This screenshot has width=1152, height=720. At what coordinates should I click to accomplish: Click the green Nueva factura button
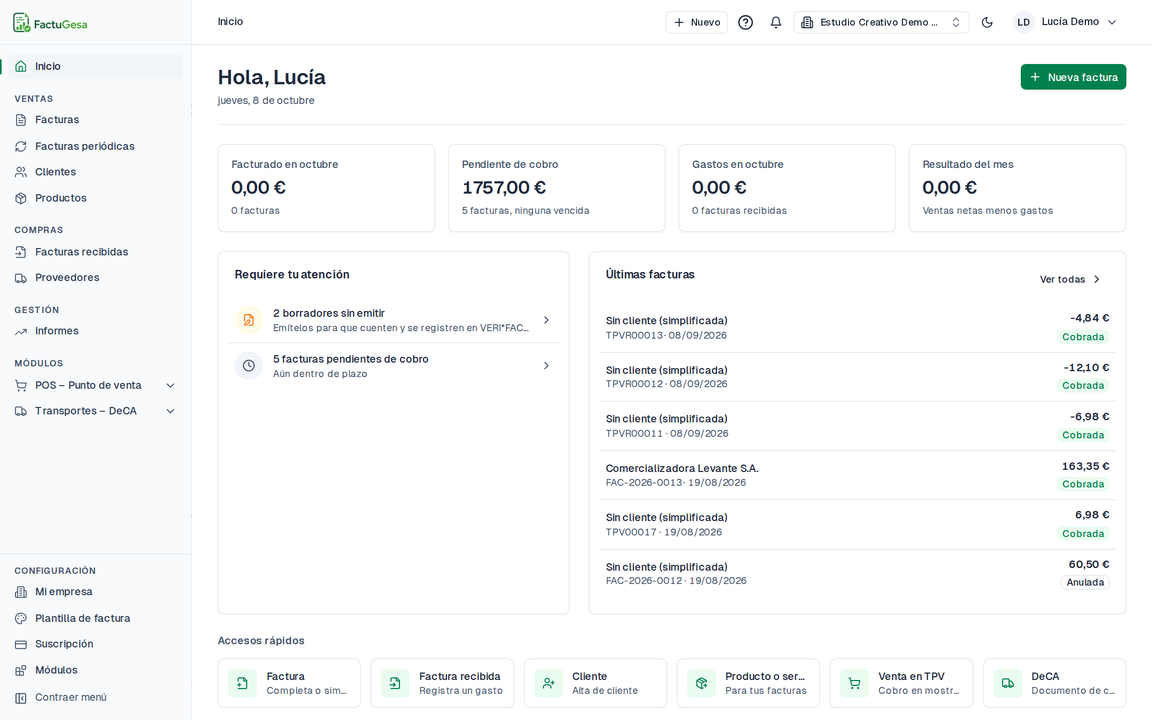tap(1073, 77)
